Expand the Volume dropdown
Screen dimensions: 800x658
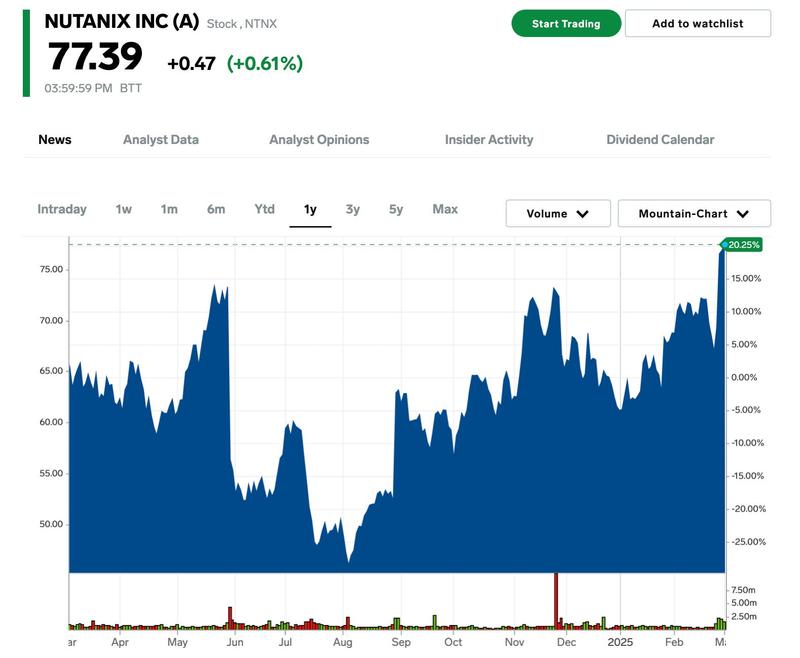click(x=557, y=214)
